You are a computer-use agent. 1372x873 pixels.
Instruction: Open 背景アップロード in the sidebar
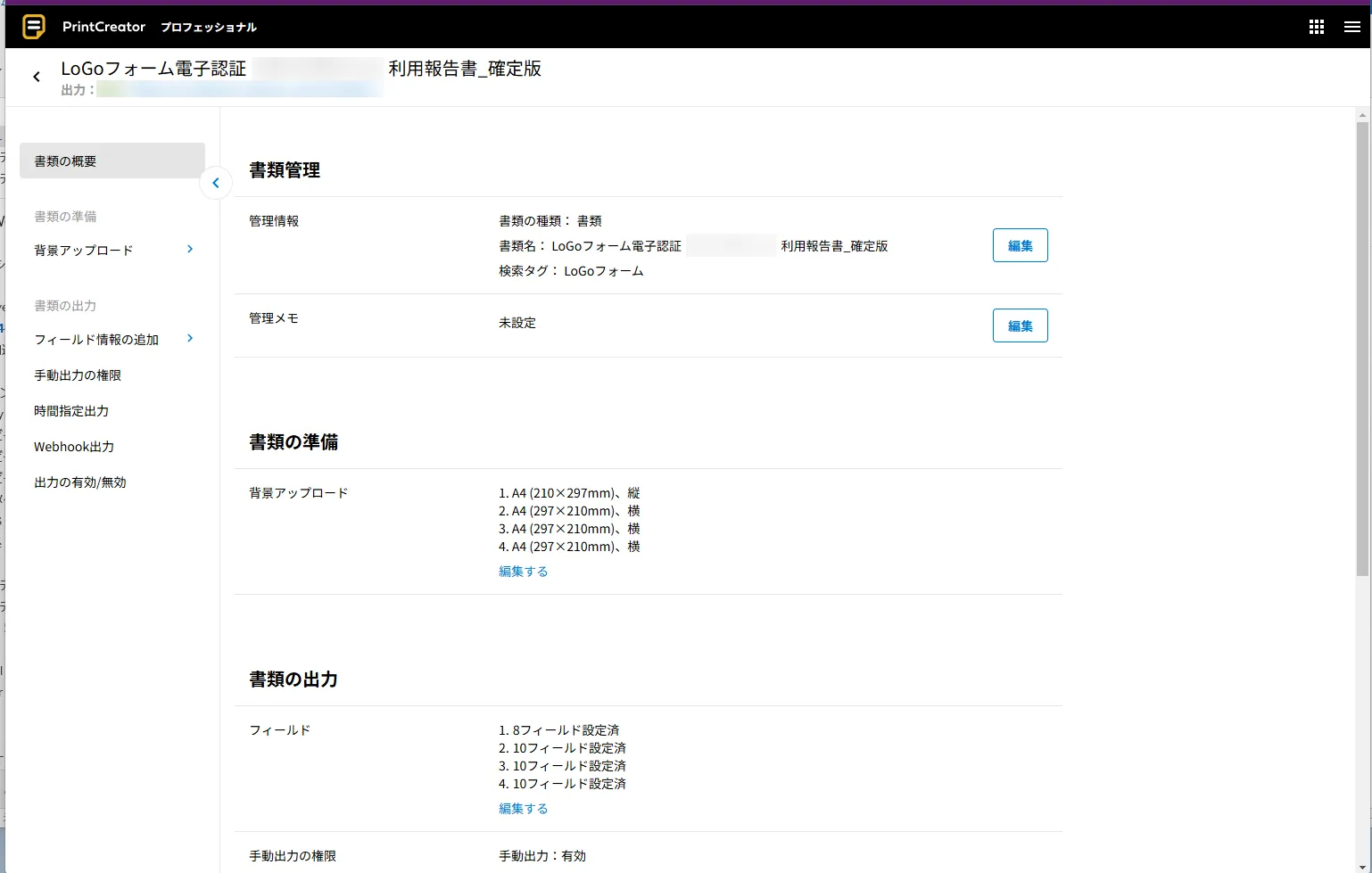pos(84,251)
